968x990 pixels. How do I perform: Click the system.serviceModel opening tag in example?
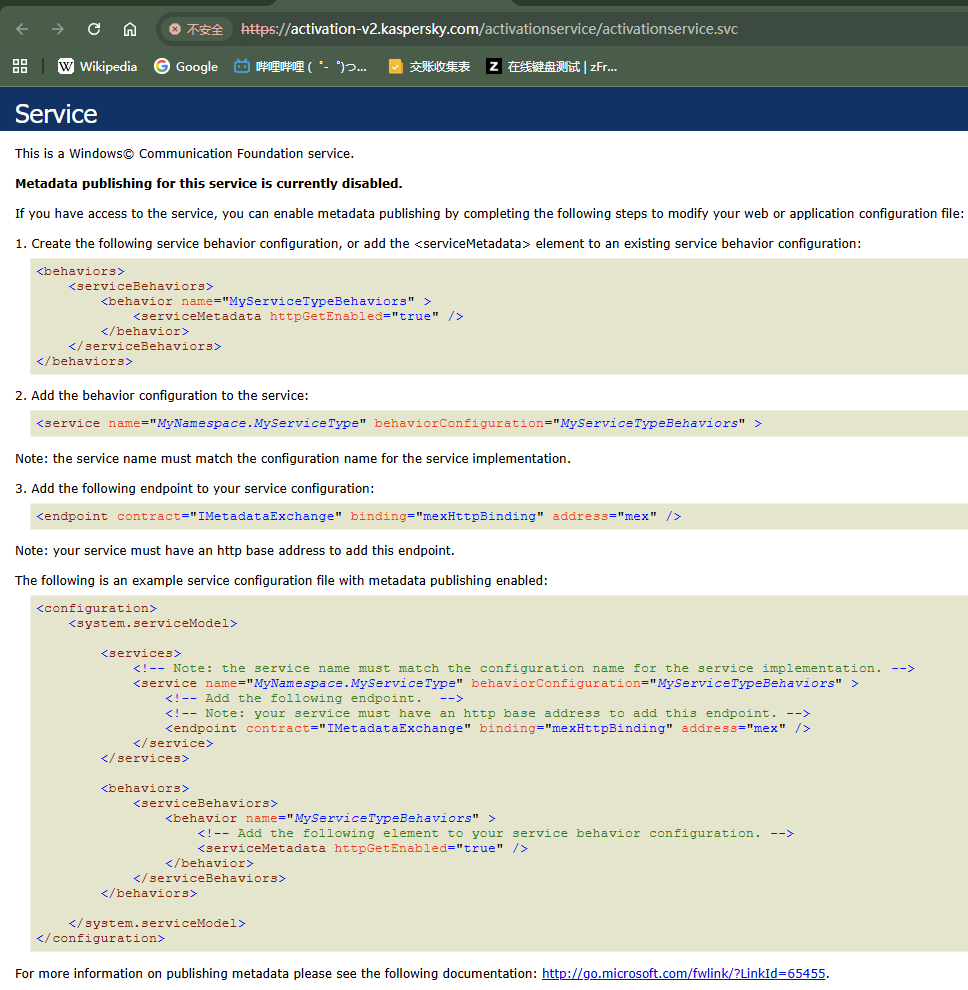click(152, 623)
